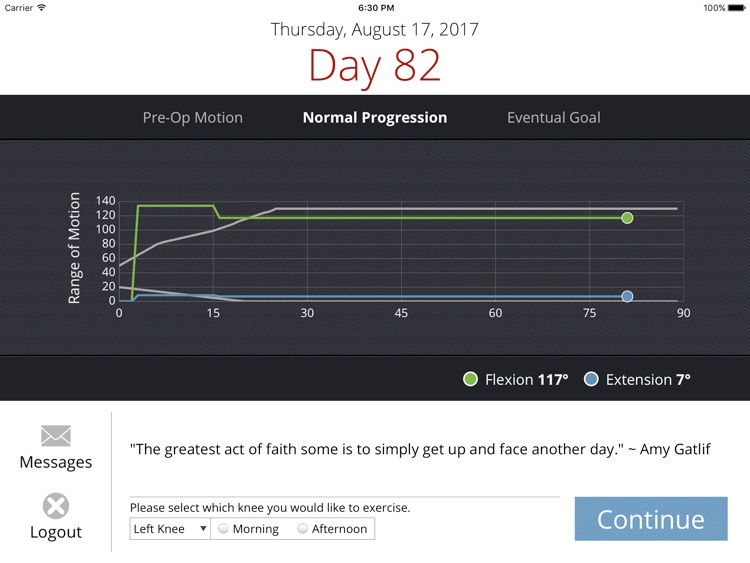Switch to Eventual Goal tab
750x563 pixels.
[x=554, y=118]
